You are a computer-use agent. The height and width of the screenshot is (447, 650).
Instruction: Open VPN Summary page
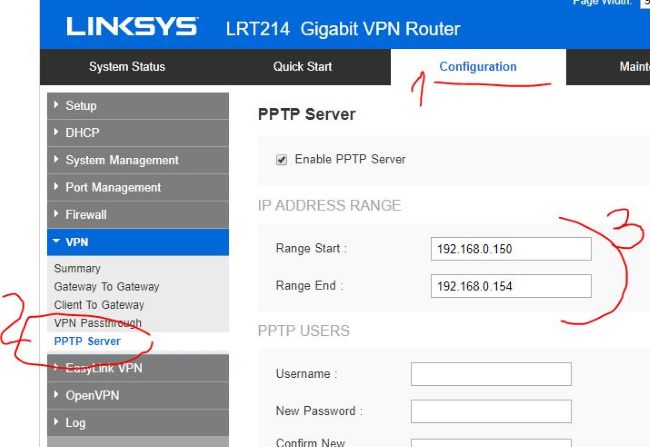[77, 269]
